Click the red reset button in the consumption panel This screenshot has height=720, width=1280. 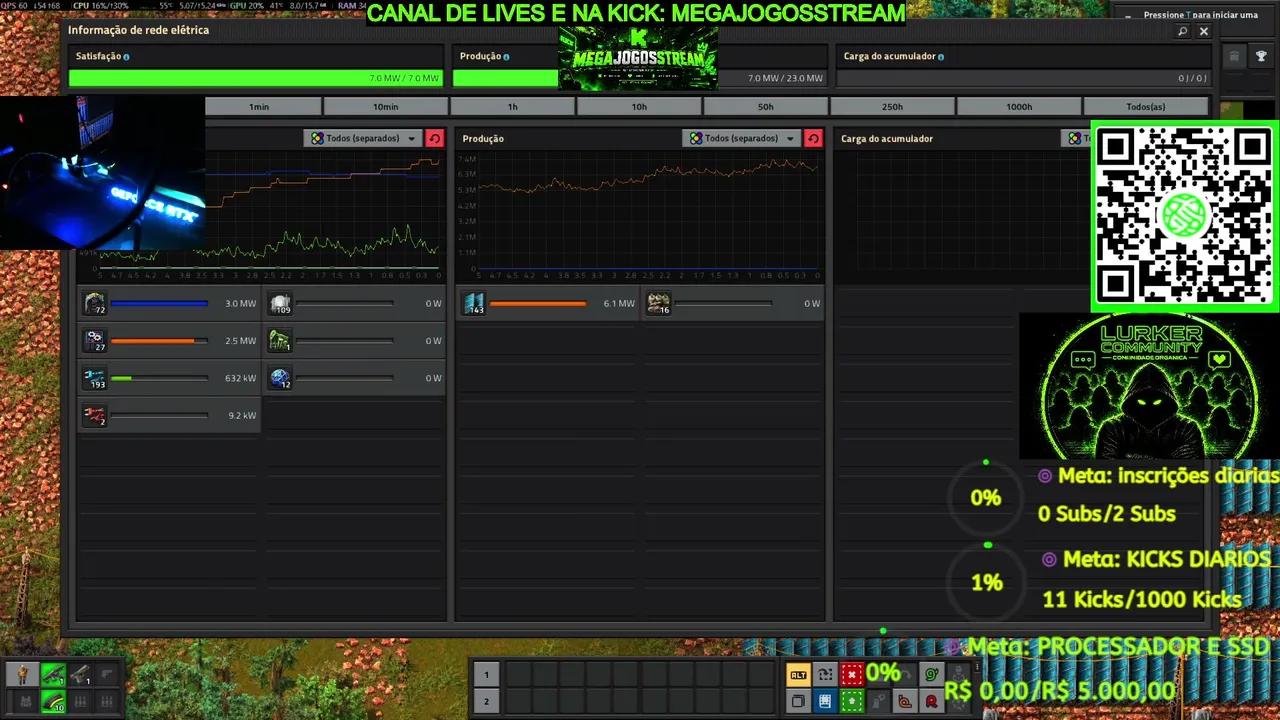[434, 138]
